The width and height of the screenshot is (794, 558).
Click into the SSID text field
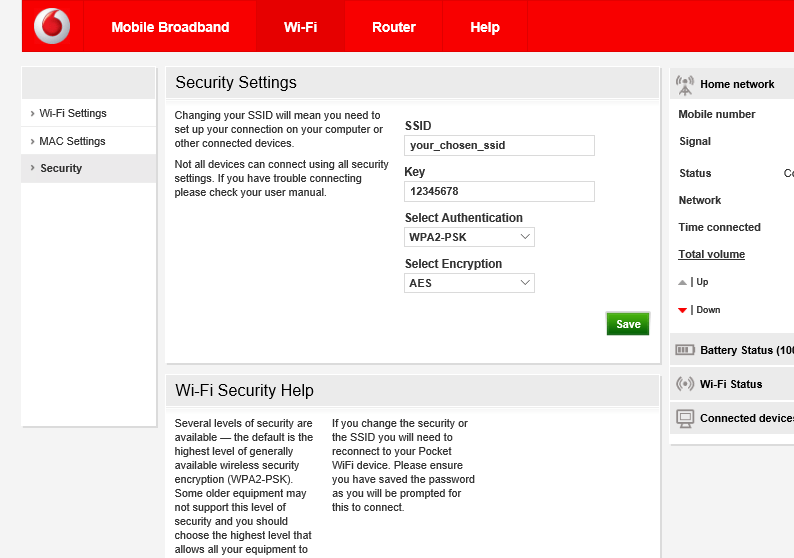click(499, 146)
